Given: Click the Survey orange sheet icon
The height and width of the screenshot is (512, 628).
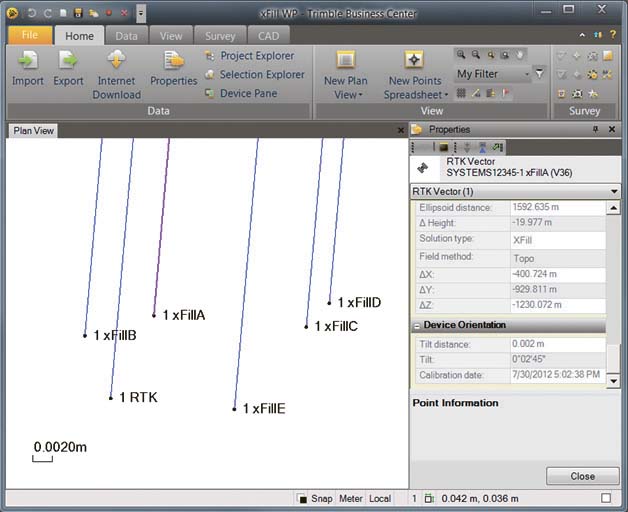Looking at the screenshot, I should (x=608, y=56).
